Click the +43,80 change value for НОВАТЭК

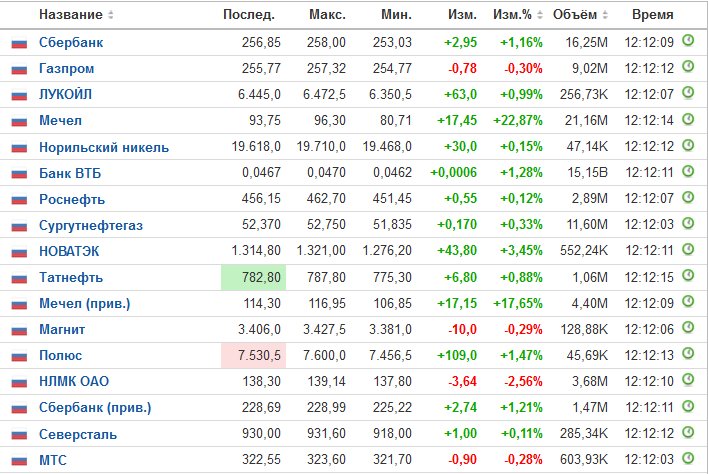coord(457,251)
